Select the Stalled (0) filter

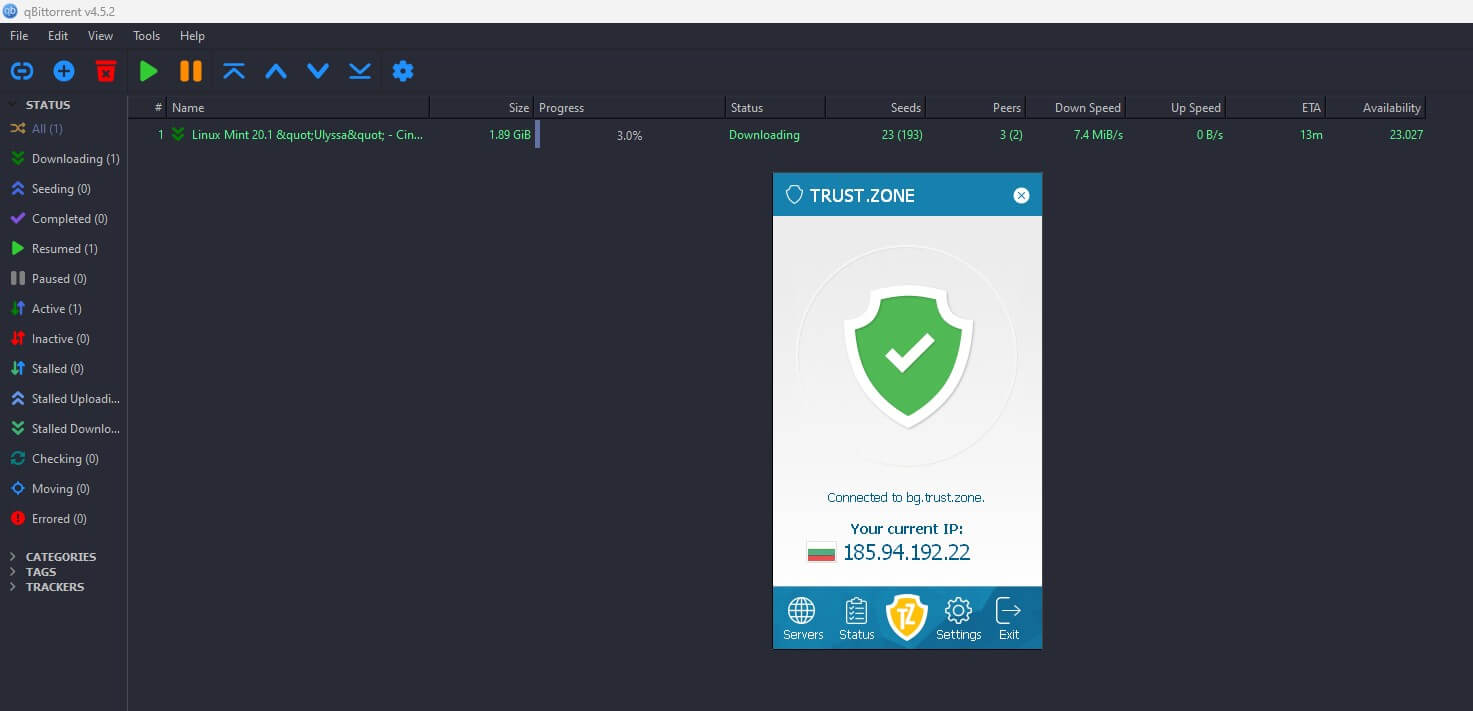click(64, 369)
